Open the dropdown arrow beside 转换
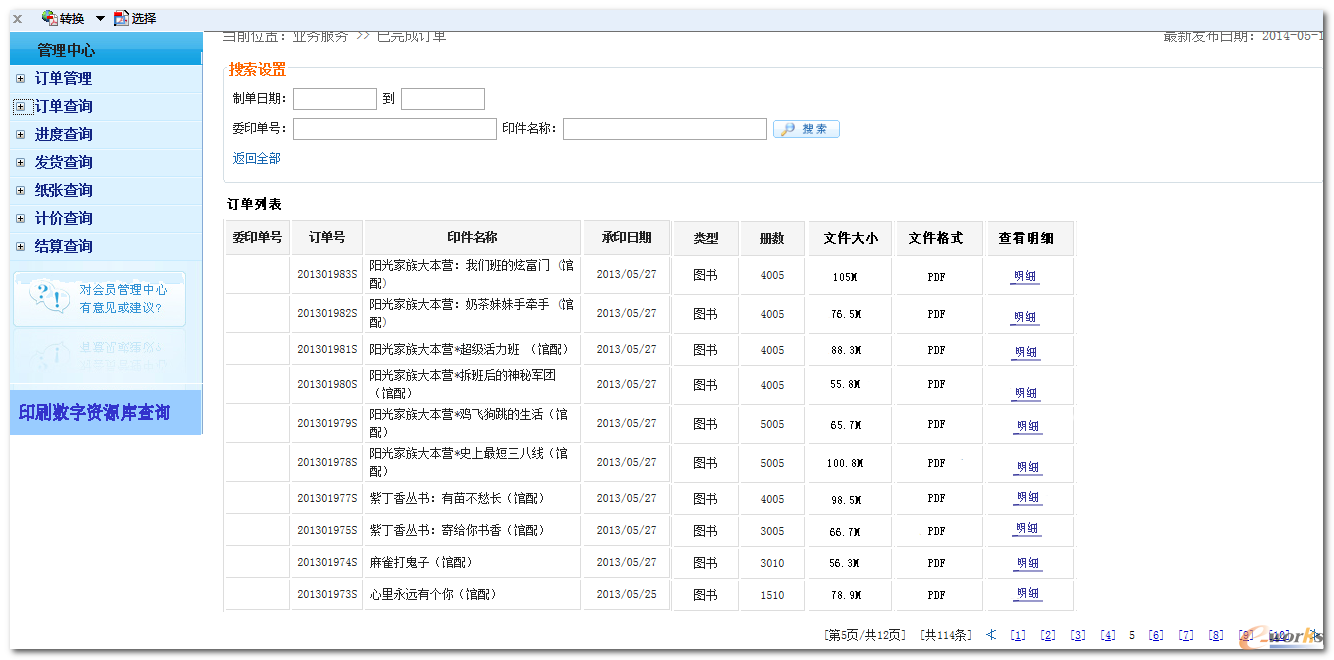 pos(100,19)
